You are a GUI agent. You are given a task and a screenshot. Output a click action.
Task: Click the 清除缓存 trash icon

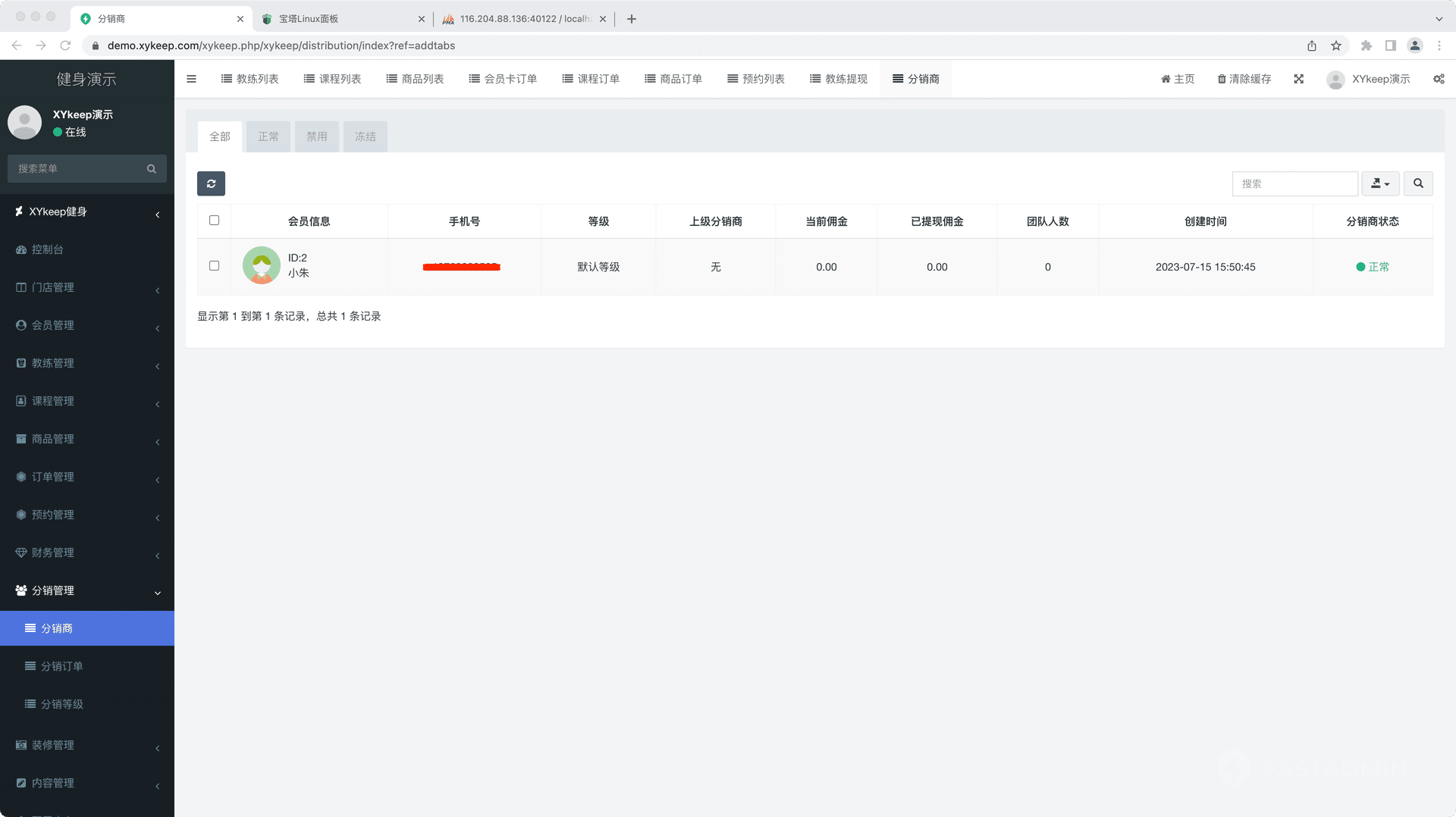1222,79
